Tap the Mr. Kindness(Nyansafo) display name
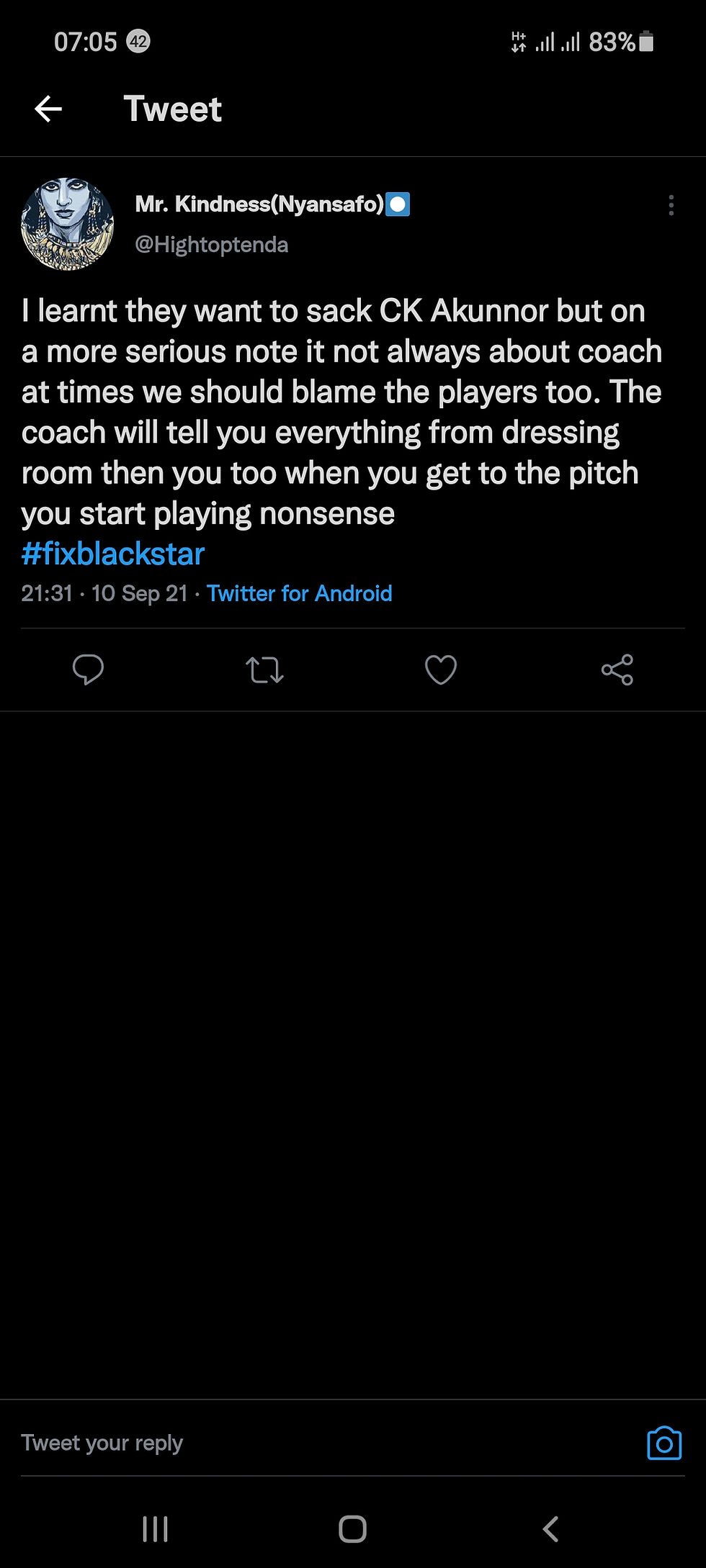The height and width of the screenshot is (1568, 706). [259, 204]
